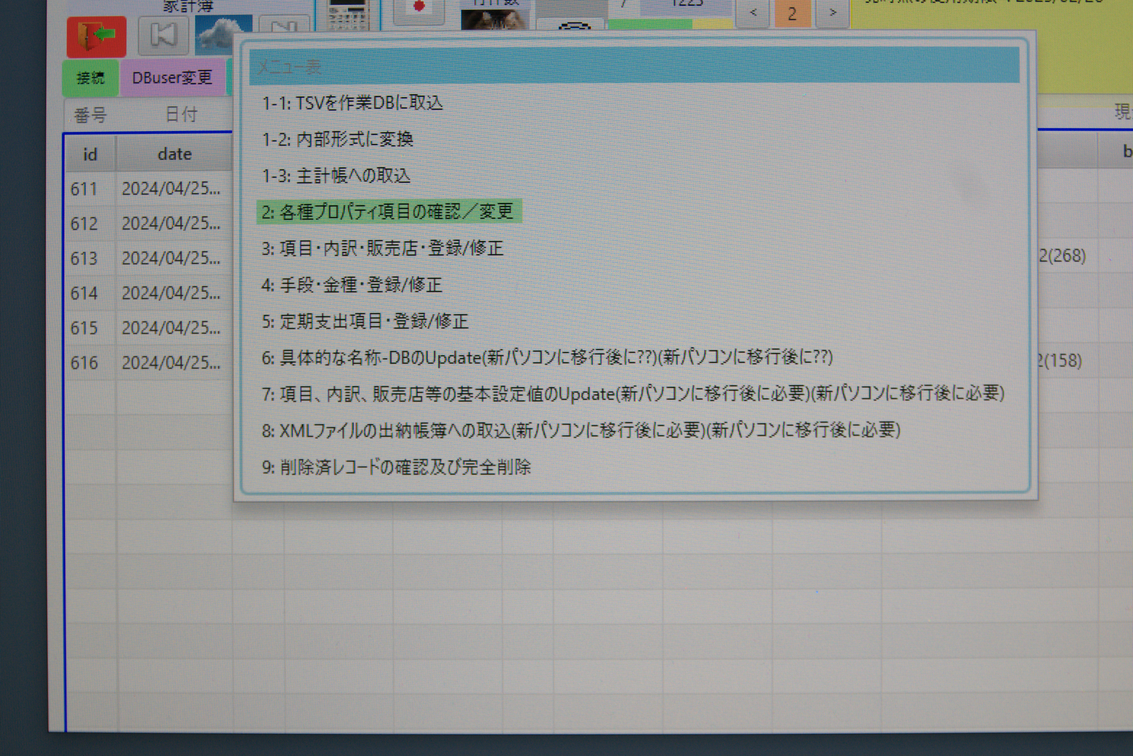The width and height of the screenshot is (1133, 756).
Task: Choose menu 9: 削除済レコードの確認及び完全削除
Action: [x=396, y=467]
